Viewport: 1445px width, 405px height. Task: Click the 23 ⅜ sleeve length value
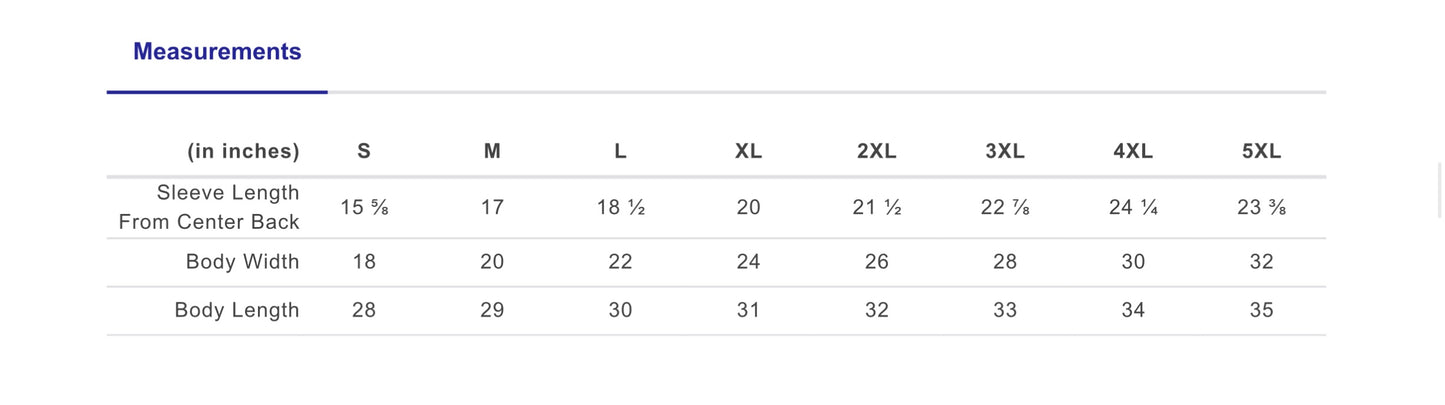pyautogui.click(x=1261, y=208)
